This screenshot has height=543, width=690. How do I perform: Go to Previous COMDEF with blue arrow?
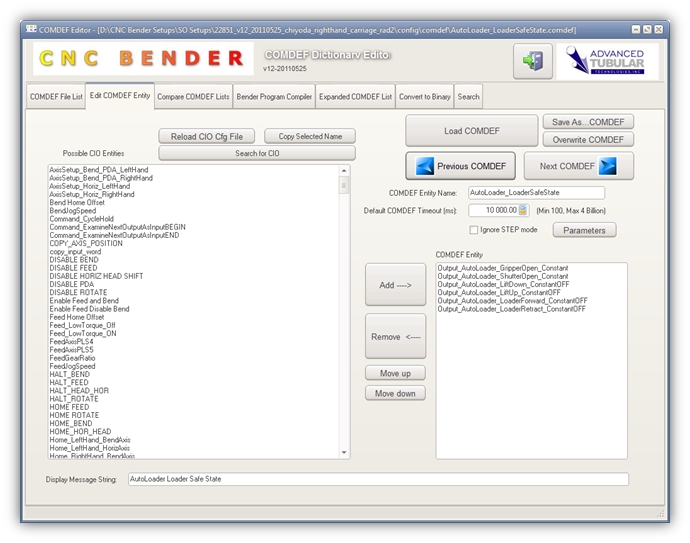coord(460,166)
